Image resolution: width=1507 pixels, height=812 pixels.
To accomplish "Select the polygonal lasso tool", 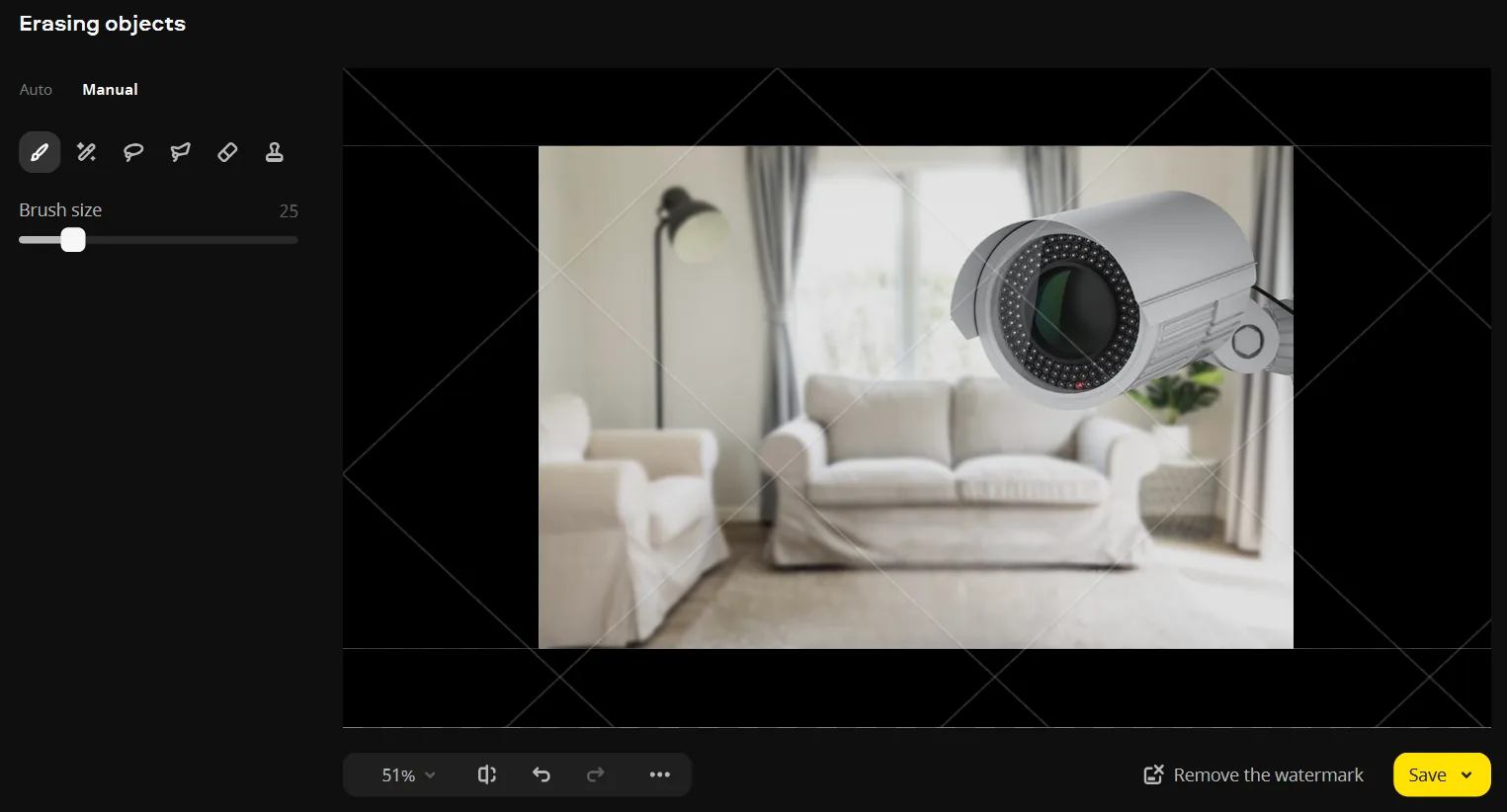I will pyautogui.click(x=180, y=152).
